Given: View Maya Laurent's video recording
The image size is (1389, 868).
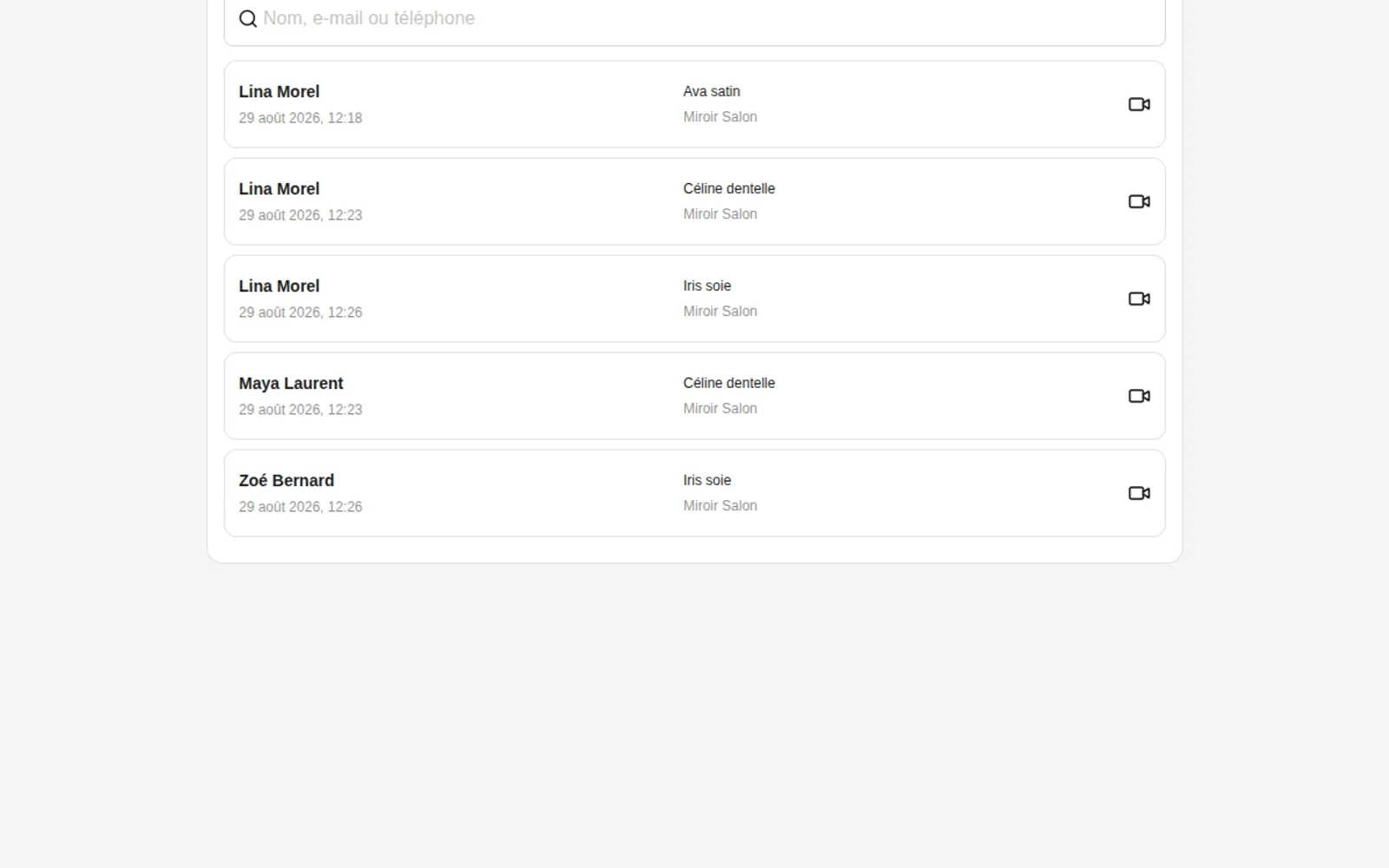Looking at the screenshot, I should [x=1139, y=396].
